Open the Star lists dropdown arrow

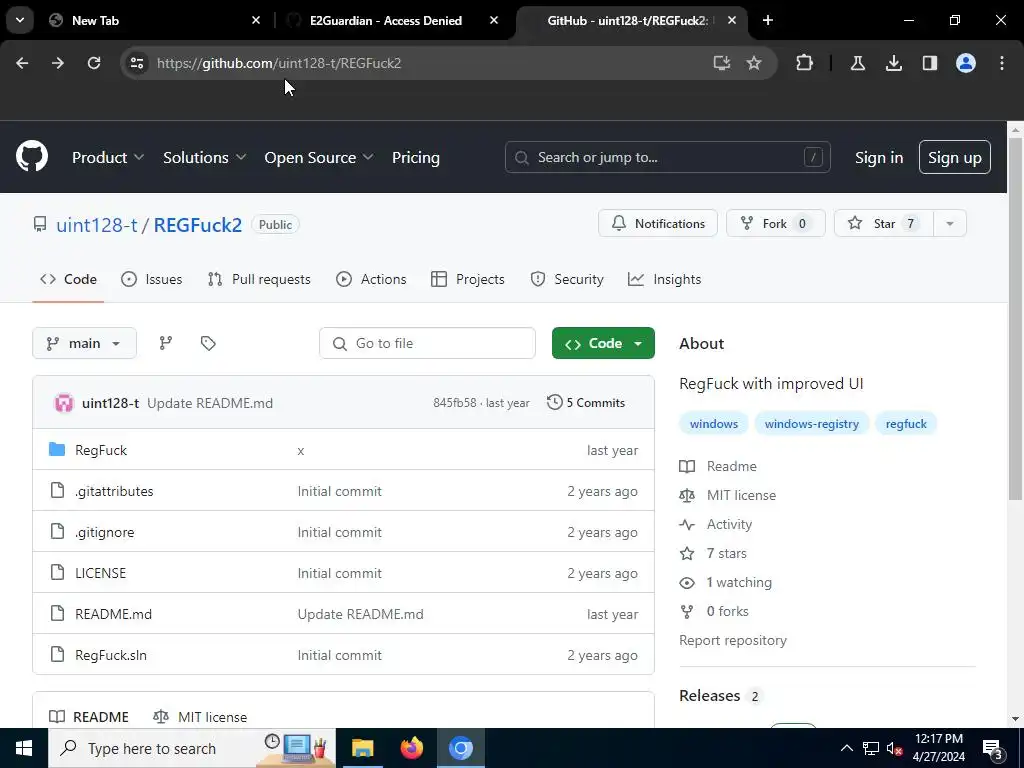pyautogui.click(x=950, y=223)
